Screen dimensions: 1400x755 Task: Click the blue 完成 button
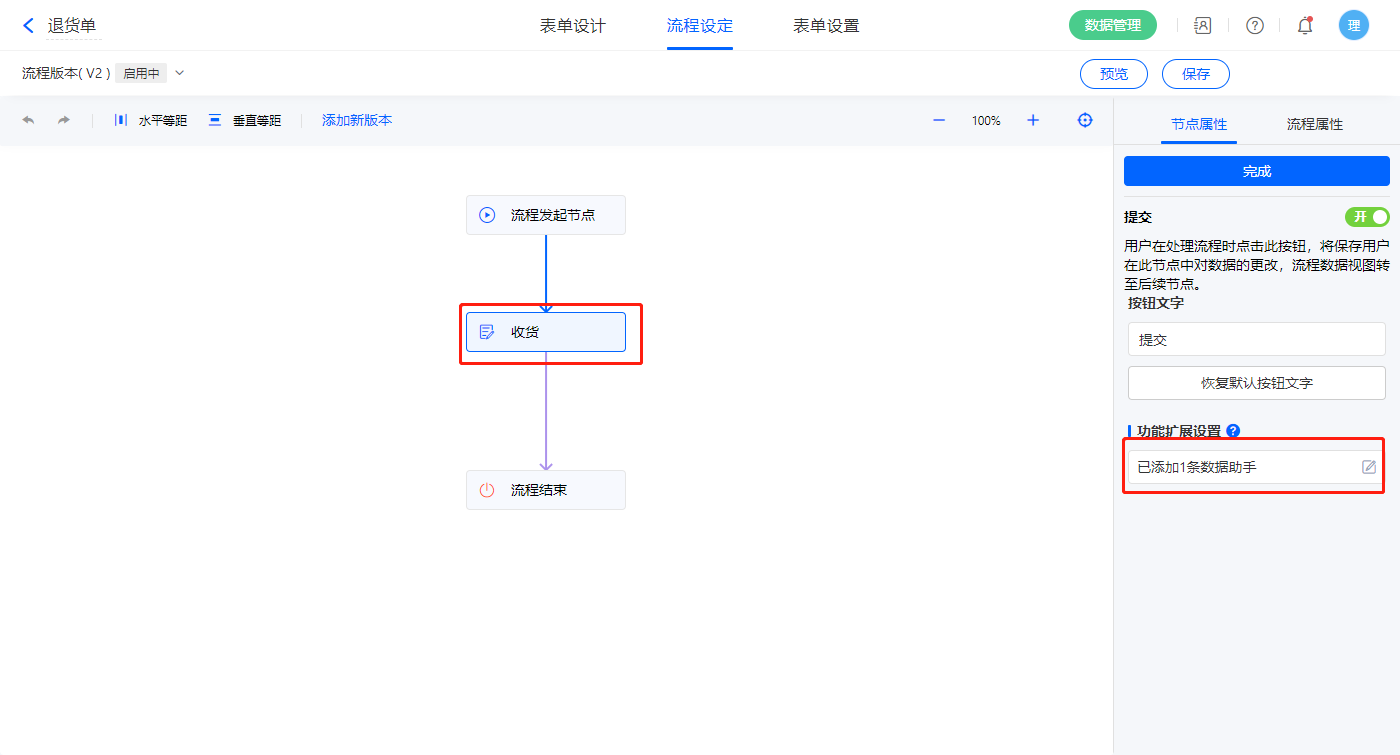pos(1256,171)
